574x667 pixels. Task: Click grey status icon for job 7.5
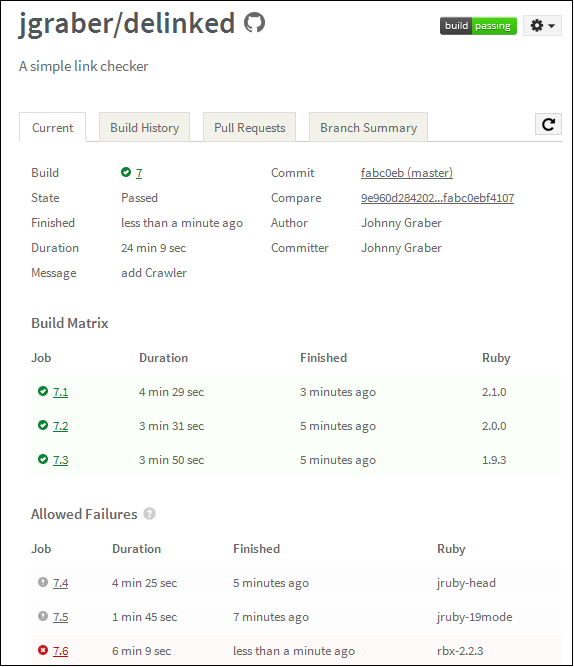[x=43, y=616]
